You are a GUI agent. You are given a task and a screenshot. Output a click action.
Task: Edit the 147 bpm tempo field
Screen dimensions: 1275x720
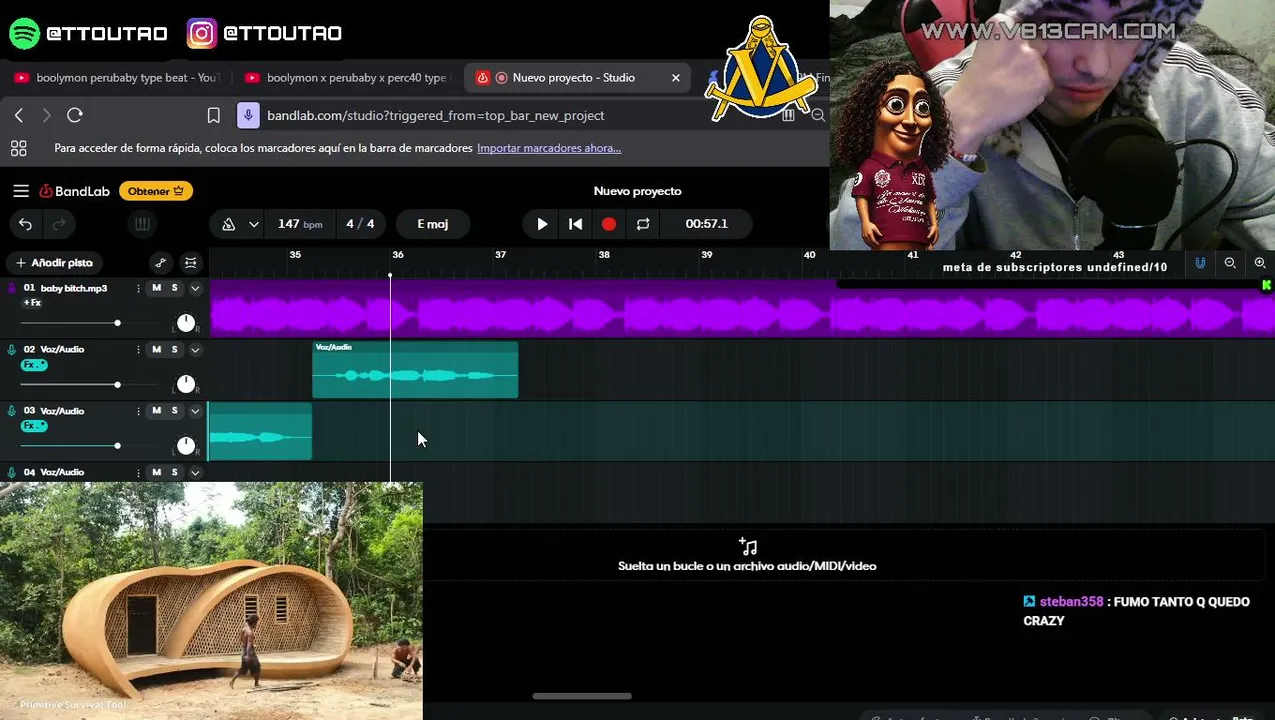[299, 224]
